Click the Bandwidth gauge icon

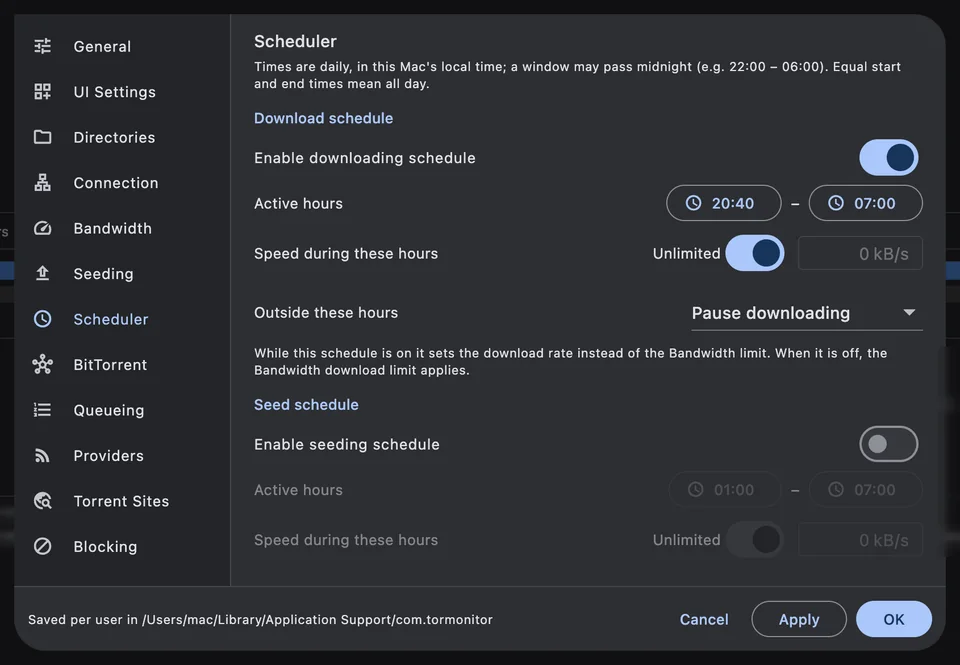(42, 228)
